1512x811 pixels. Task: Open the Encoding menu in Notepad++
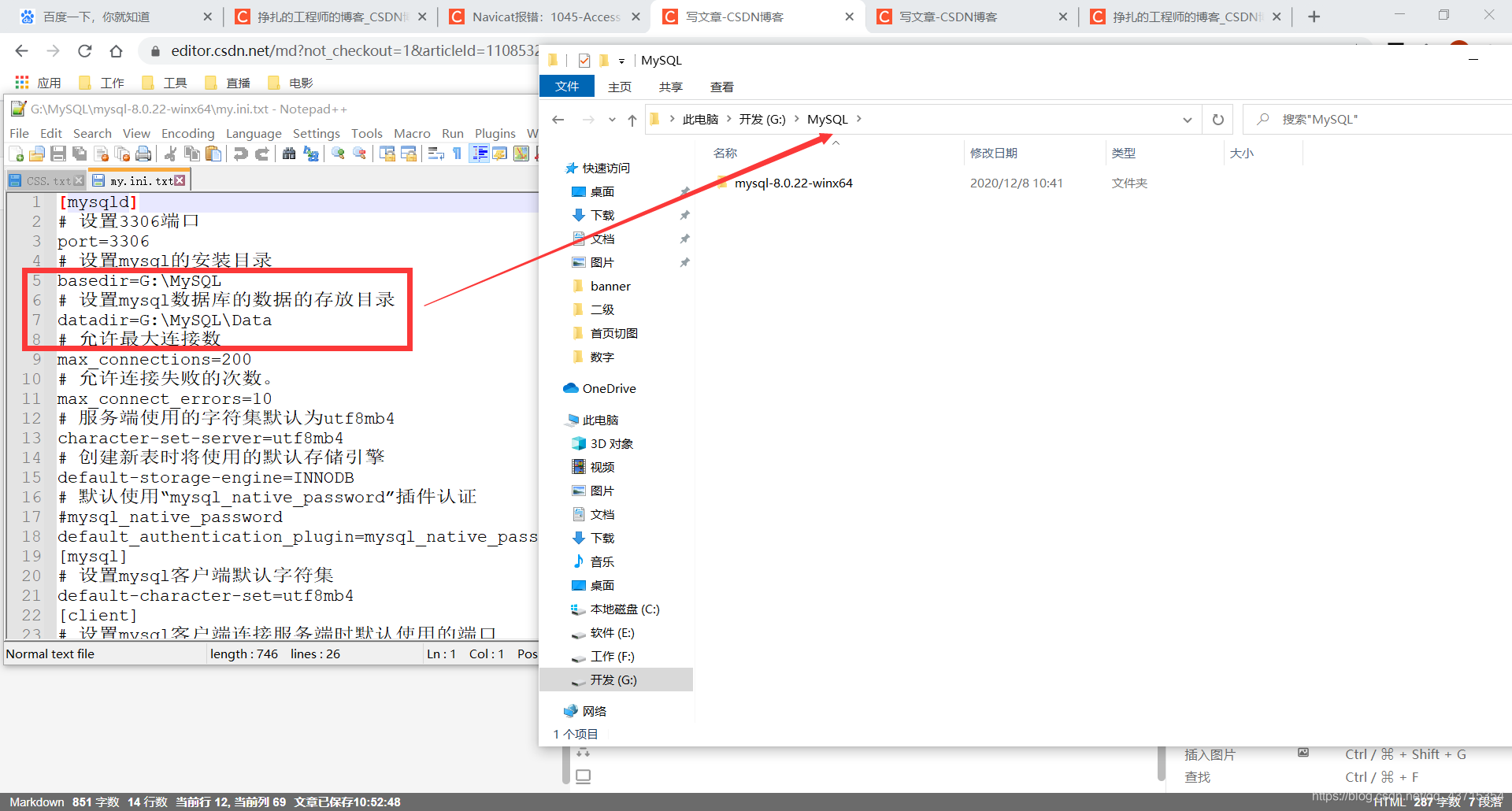pyautogui.click(x=187, y=133)
